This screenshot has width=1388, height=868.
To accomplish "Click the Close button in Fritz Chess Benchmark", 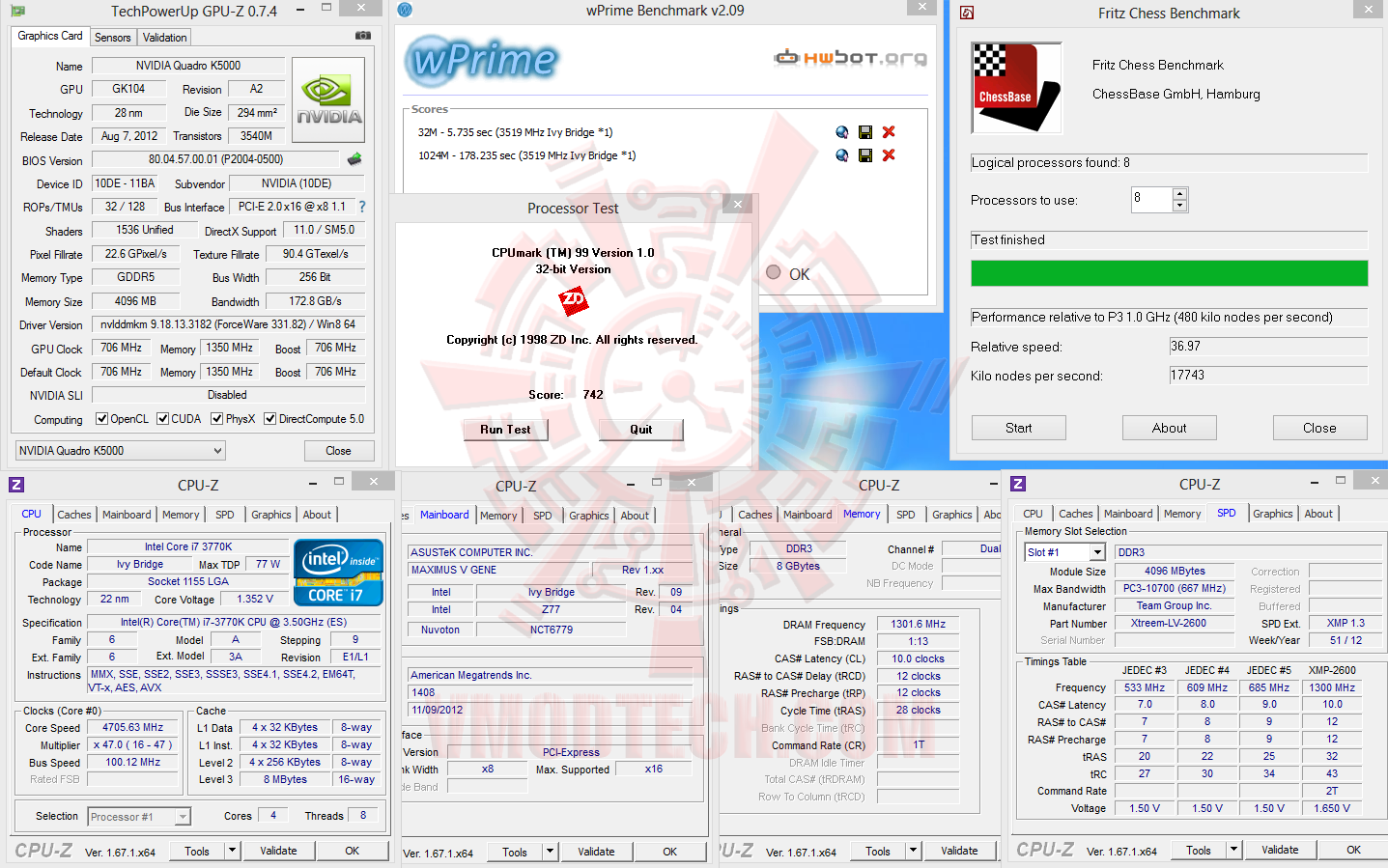I will [x=1320, y=428].
